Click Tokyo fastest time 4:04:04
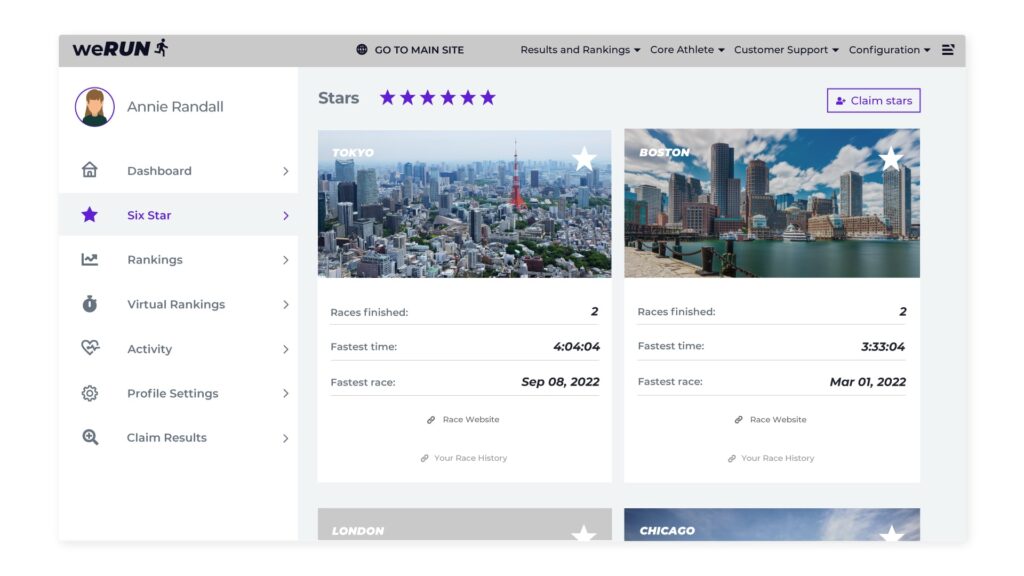Viewport: 1024px width, 576px height. (576, 347)
